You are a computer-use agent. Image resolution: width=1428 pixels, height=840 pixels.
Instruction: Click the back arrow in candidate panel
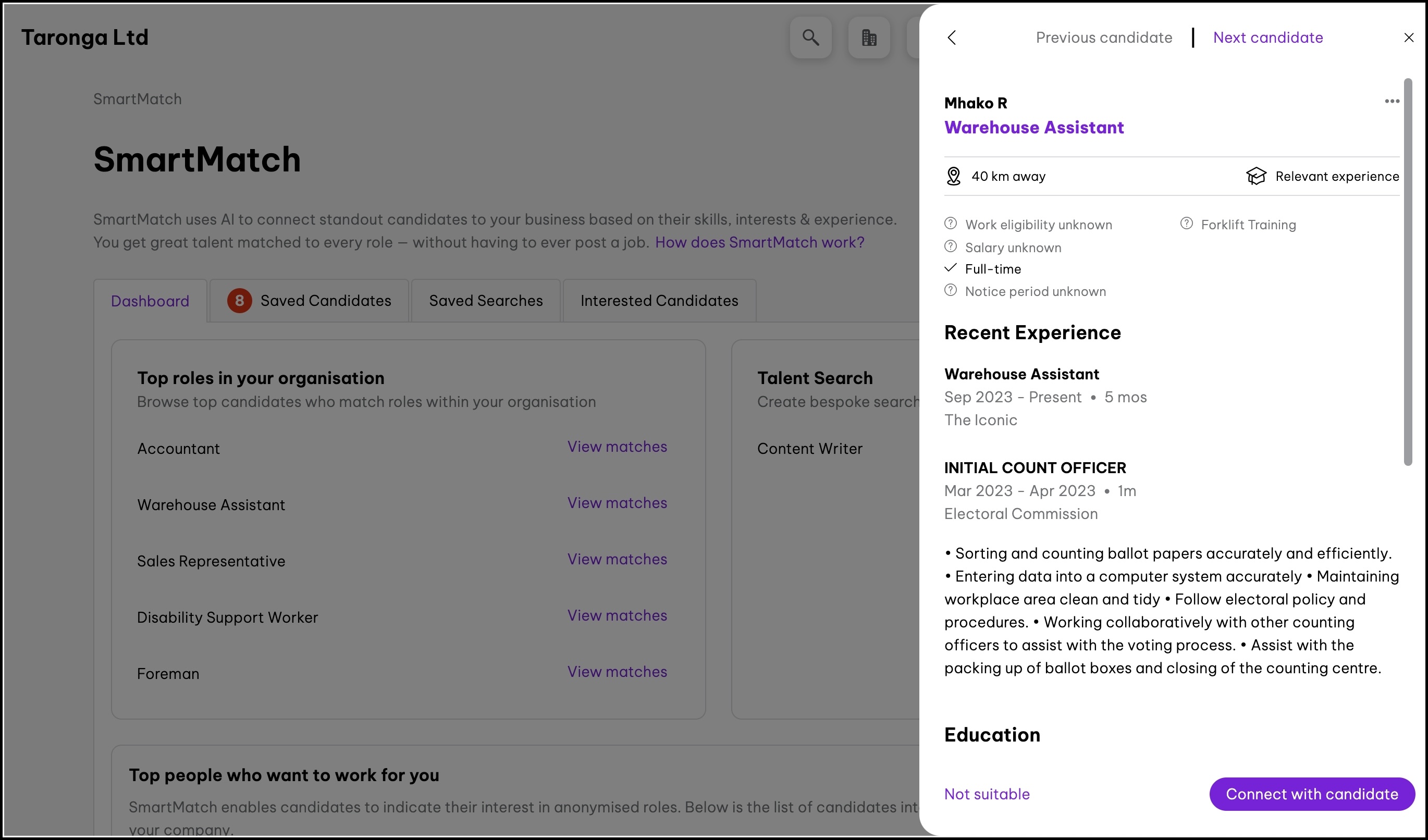pos(952,38)
